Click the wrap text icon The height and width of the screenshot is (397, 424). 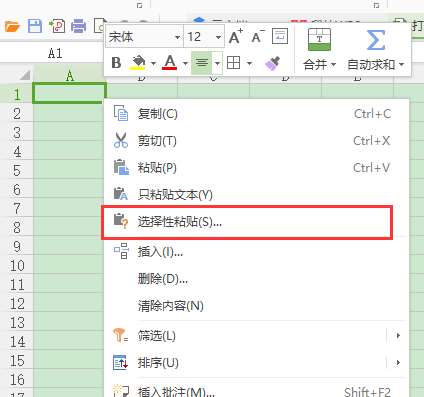pos(280,36)
